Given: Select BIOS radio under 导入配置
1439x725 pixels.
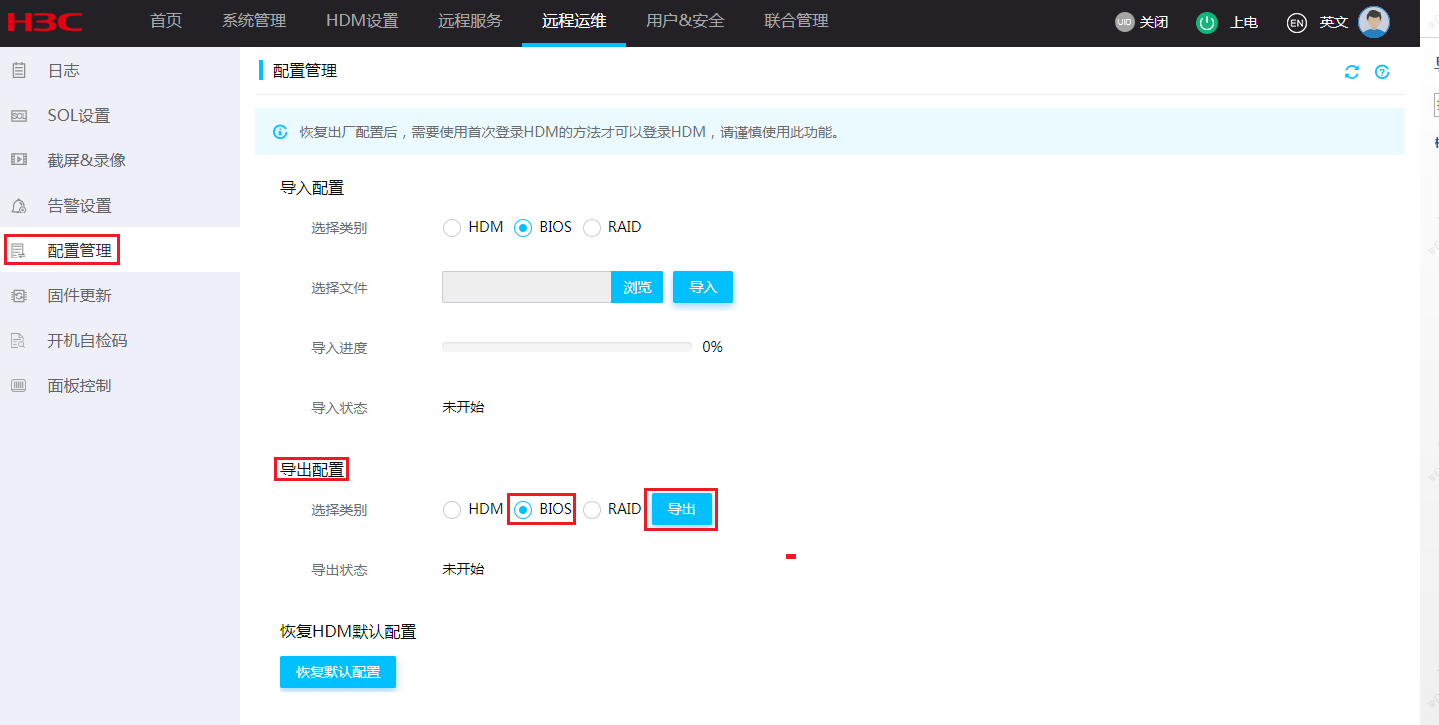Looking at the screenshot, I should 523,228.
